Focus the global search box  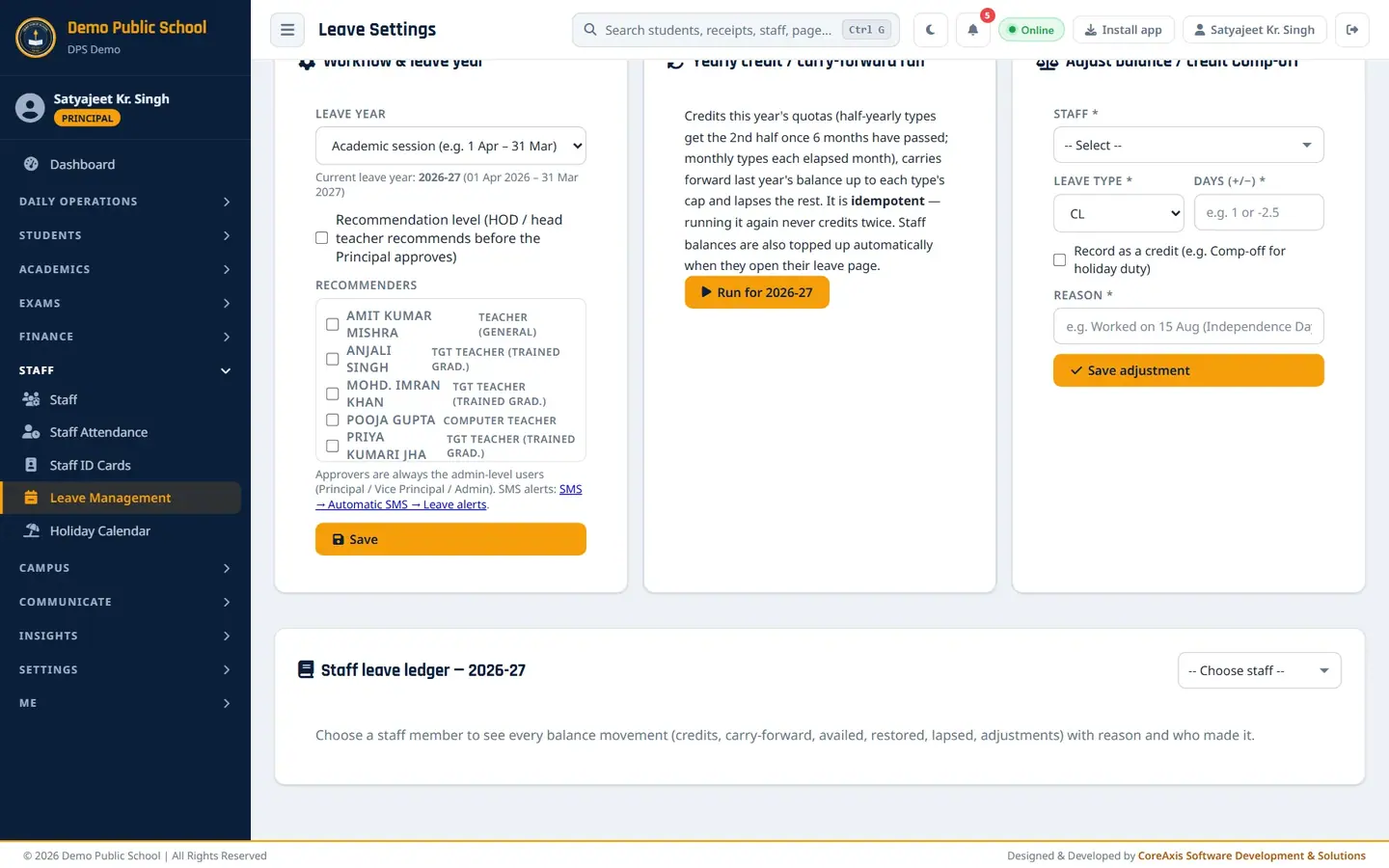click(x=735, y=30)
